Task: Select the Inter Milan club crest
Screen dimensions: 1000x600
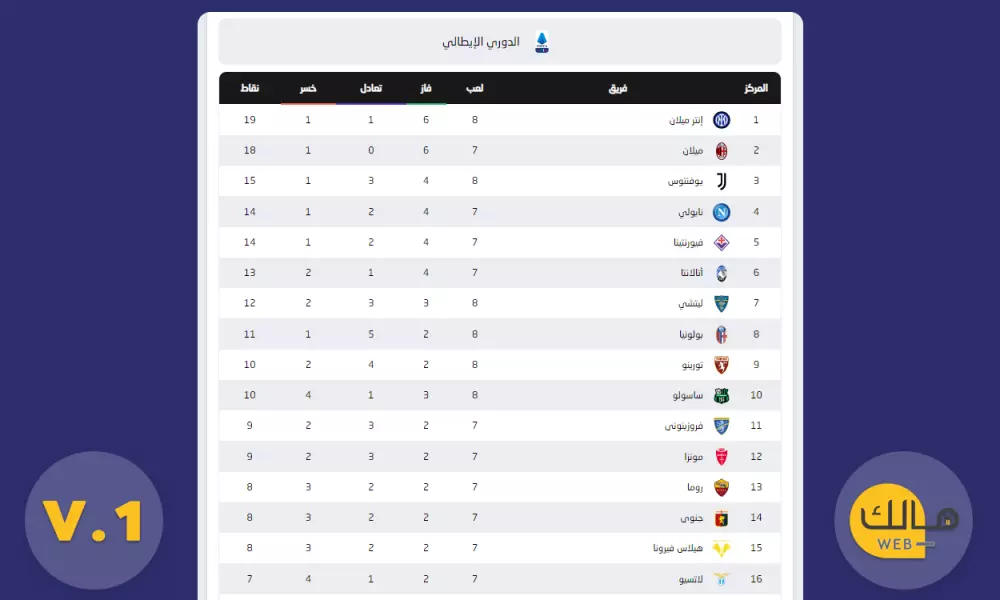Action: [722, 119]
